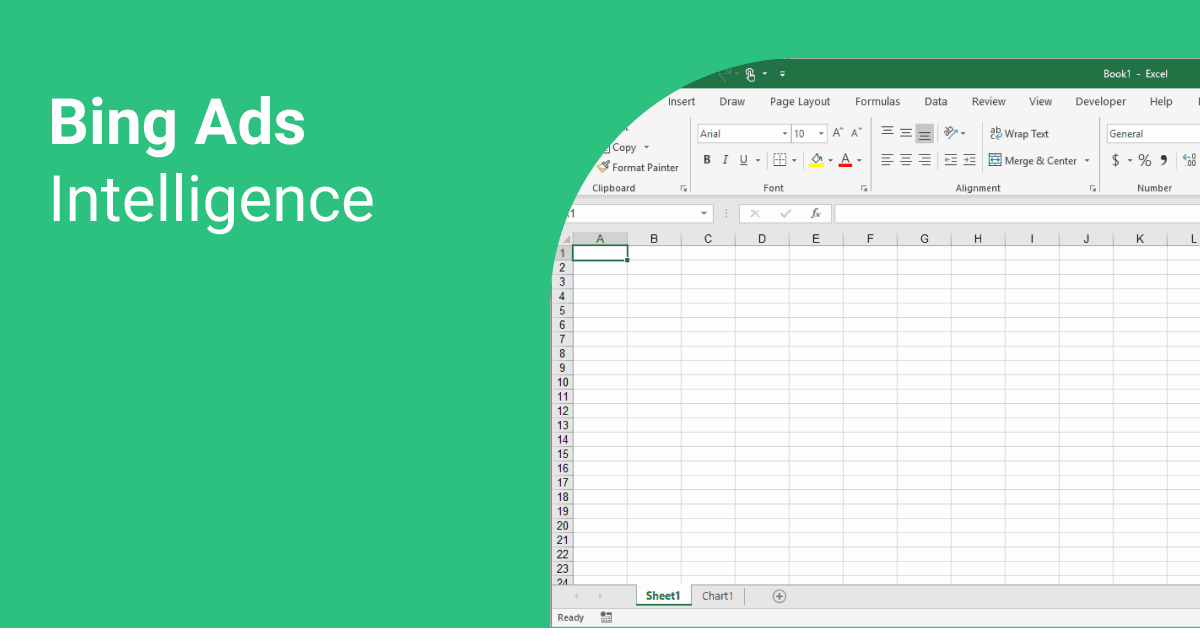
Task: Open the Arial font name dropdown
Action: pyautogui.click(x=786, y=133)
